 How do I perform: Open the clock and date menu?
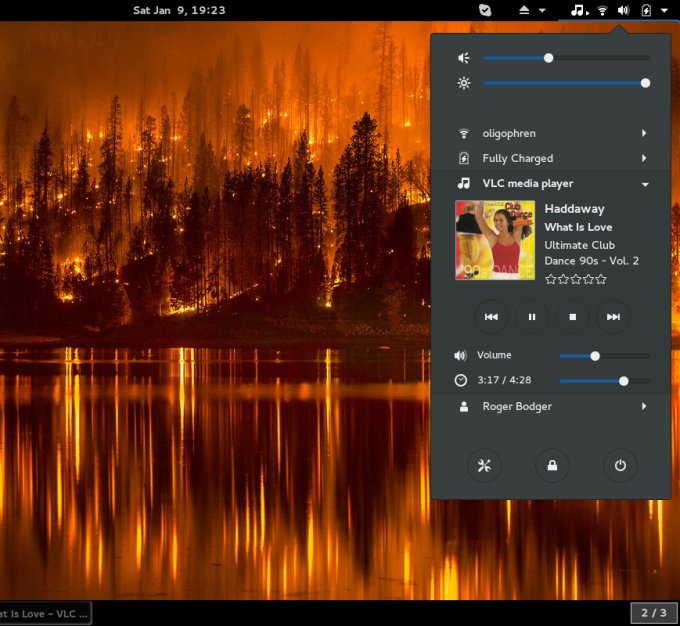tap(179, 10)
